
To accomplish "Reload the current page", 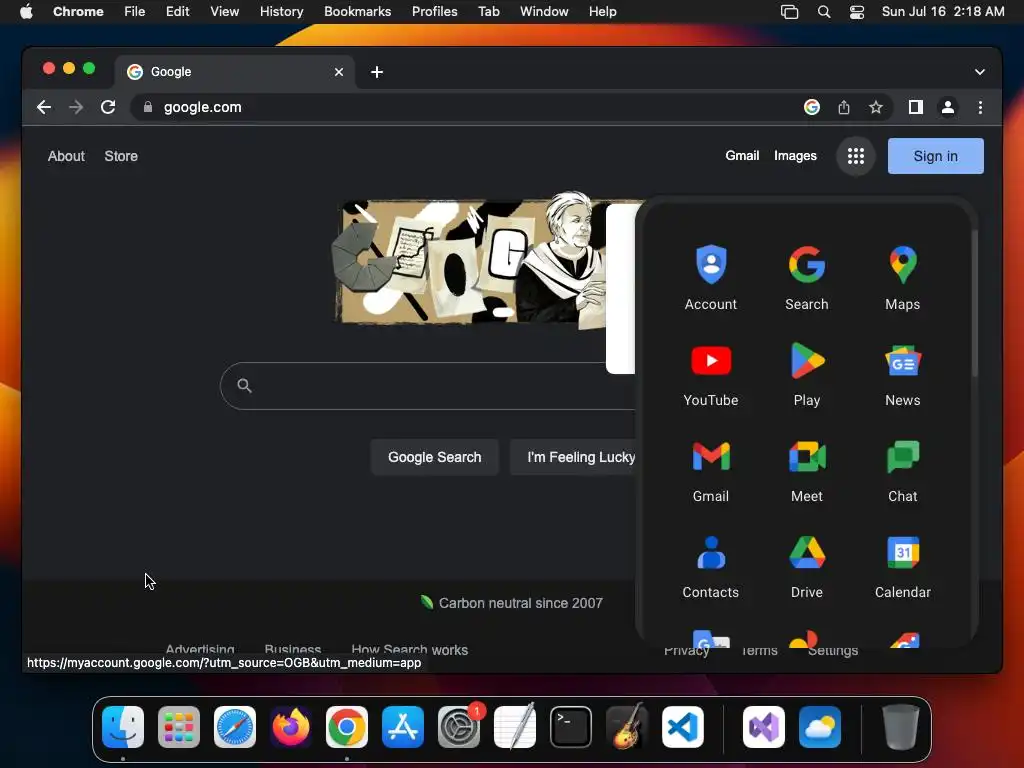I will coord(108,107).
